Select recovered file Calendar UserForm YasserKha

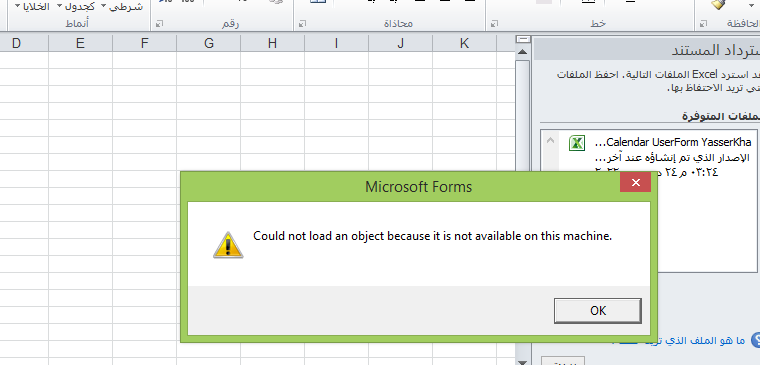pyautogui.click(x=672, y=143)
